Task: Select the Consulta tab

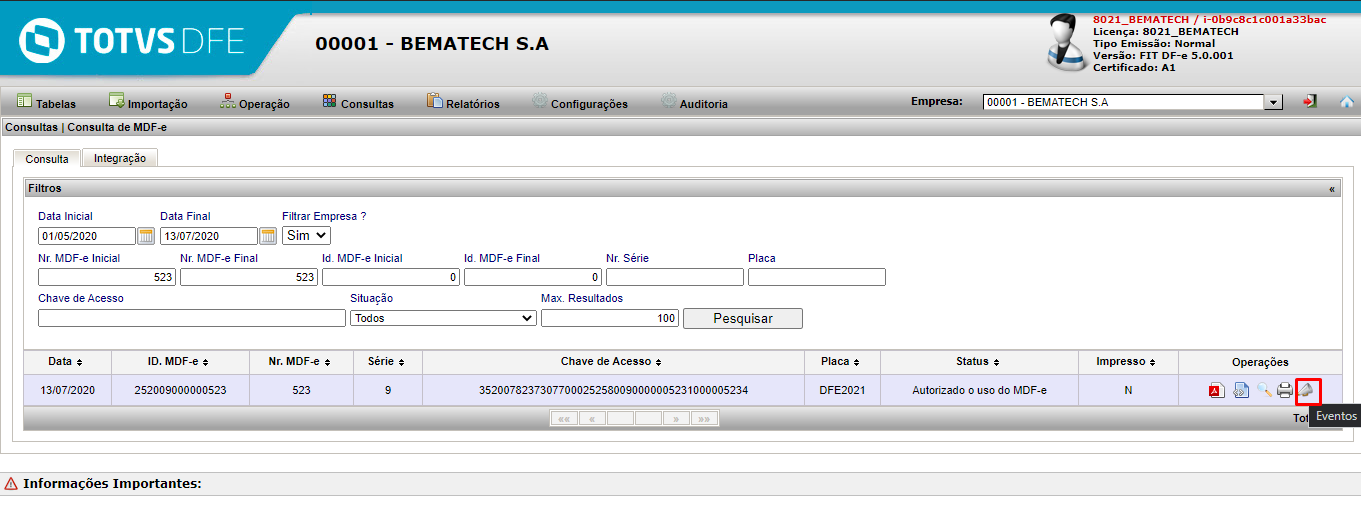Action: [x=47, y=159]
